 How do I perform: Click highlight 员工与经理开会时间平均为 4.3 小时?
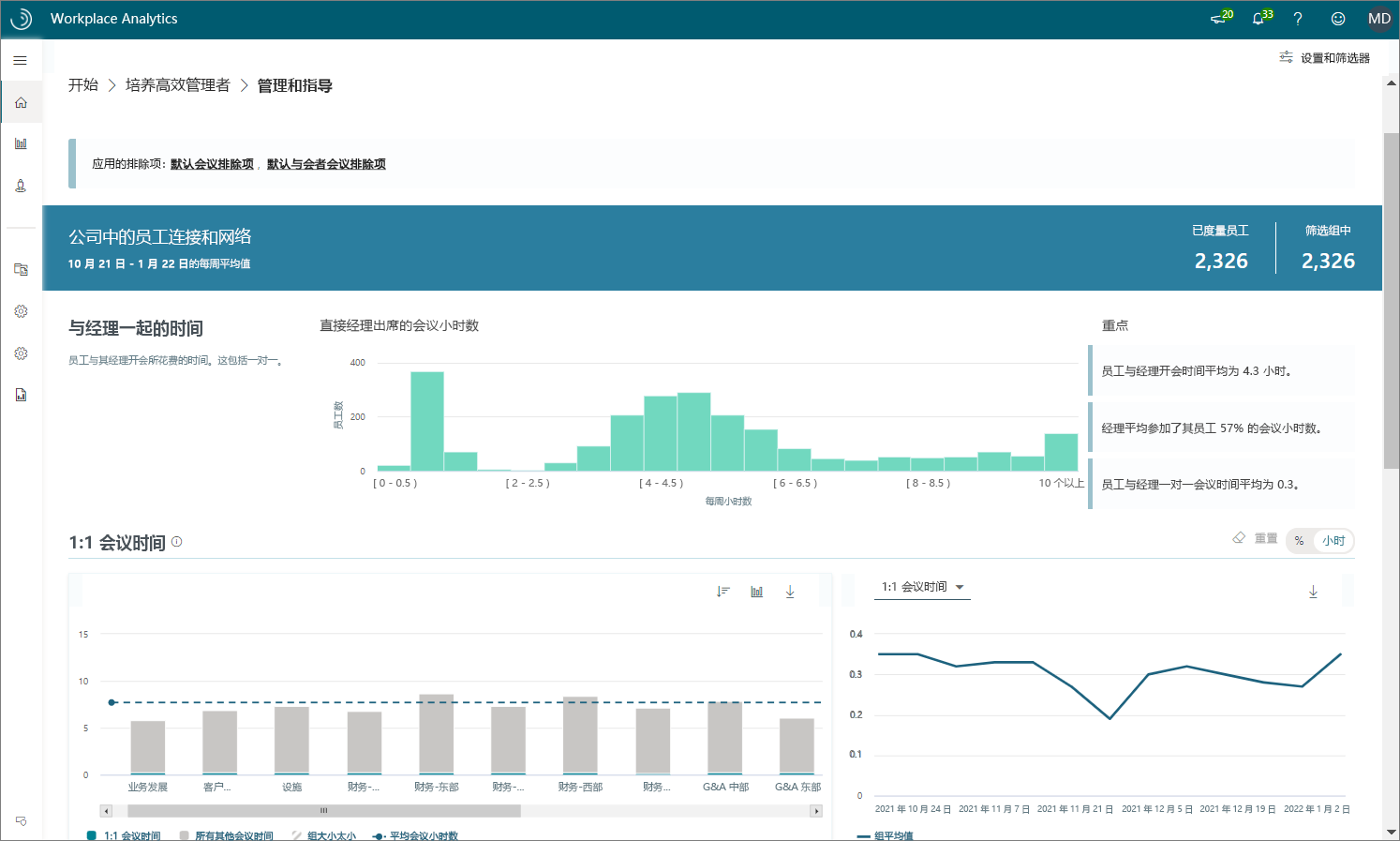[1222, 371]
